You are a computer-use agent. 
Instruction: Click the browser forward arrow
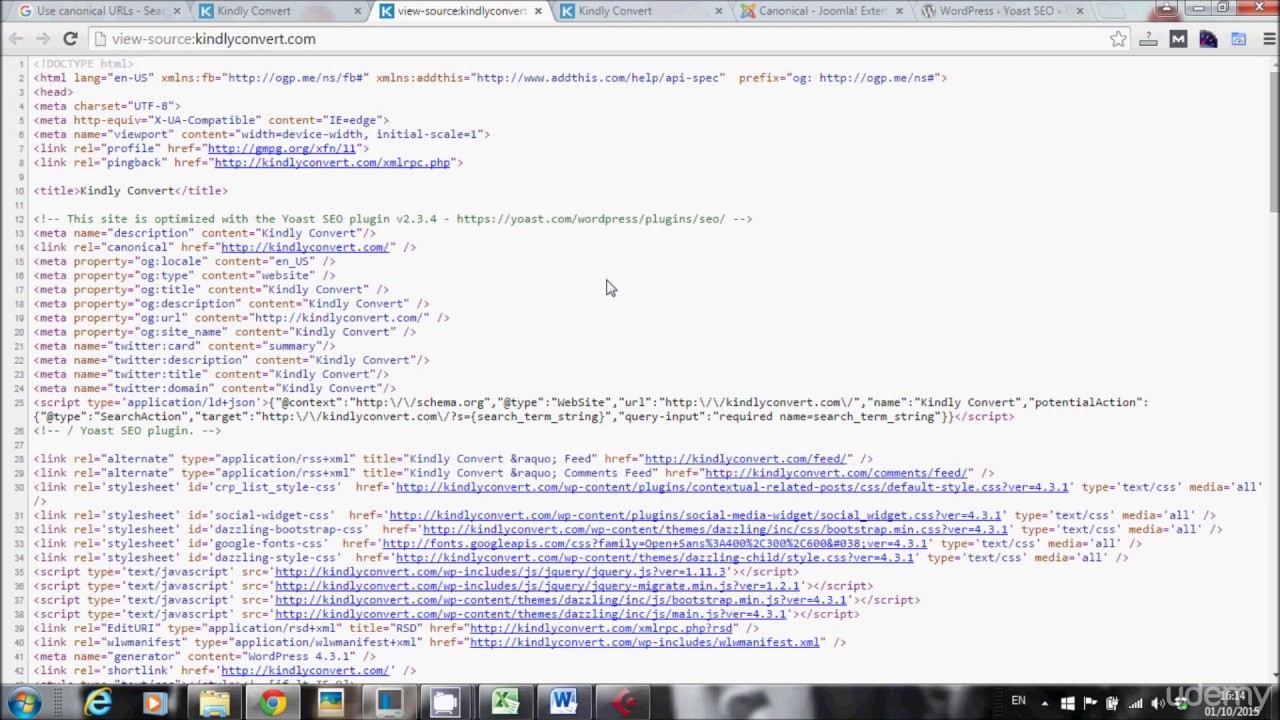[43, 39]
